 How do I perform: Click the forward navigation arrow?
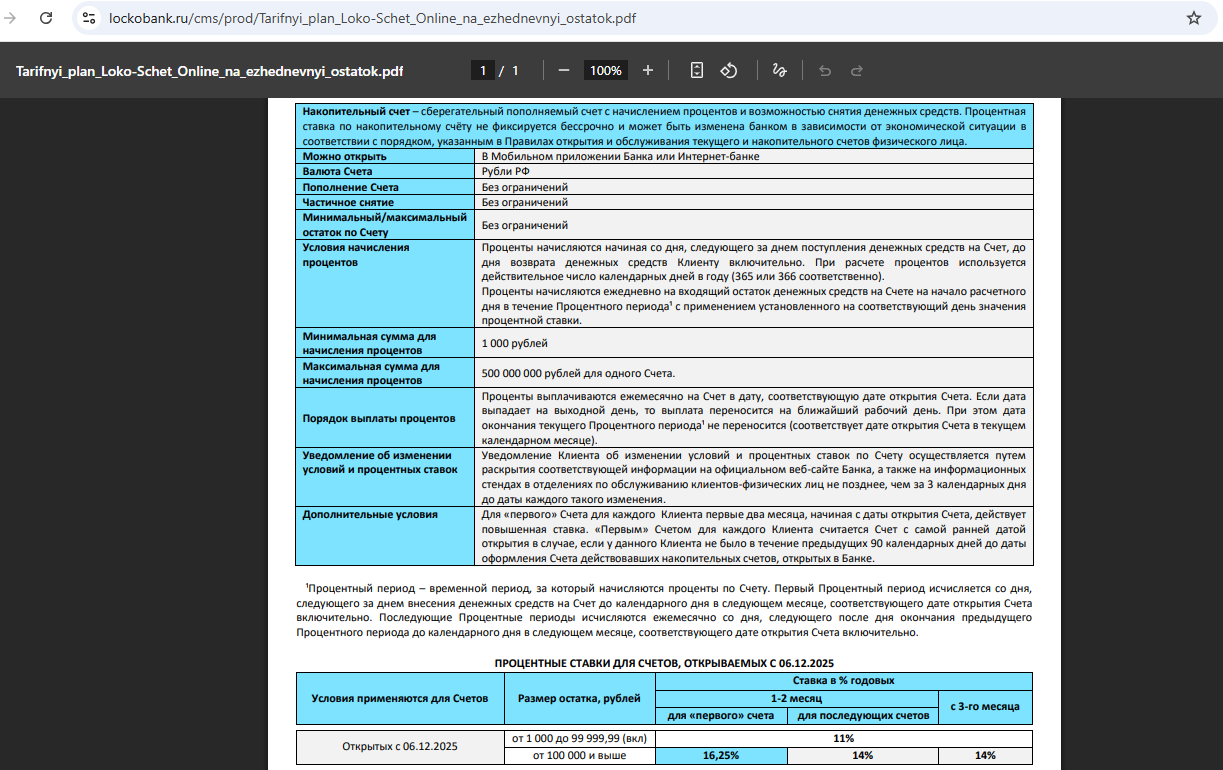coord(10,18)
